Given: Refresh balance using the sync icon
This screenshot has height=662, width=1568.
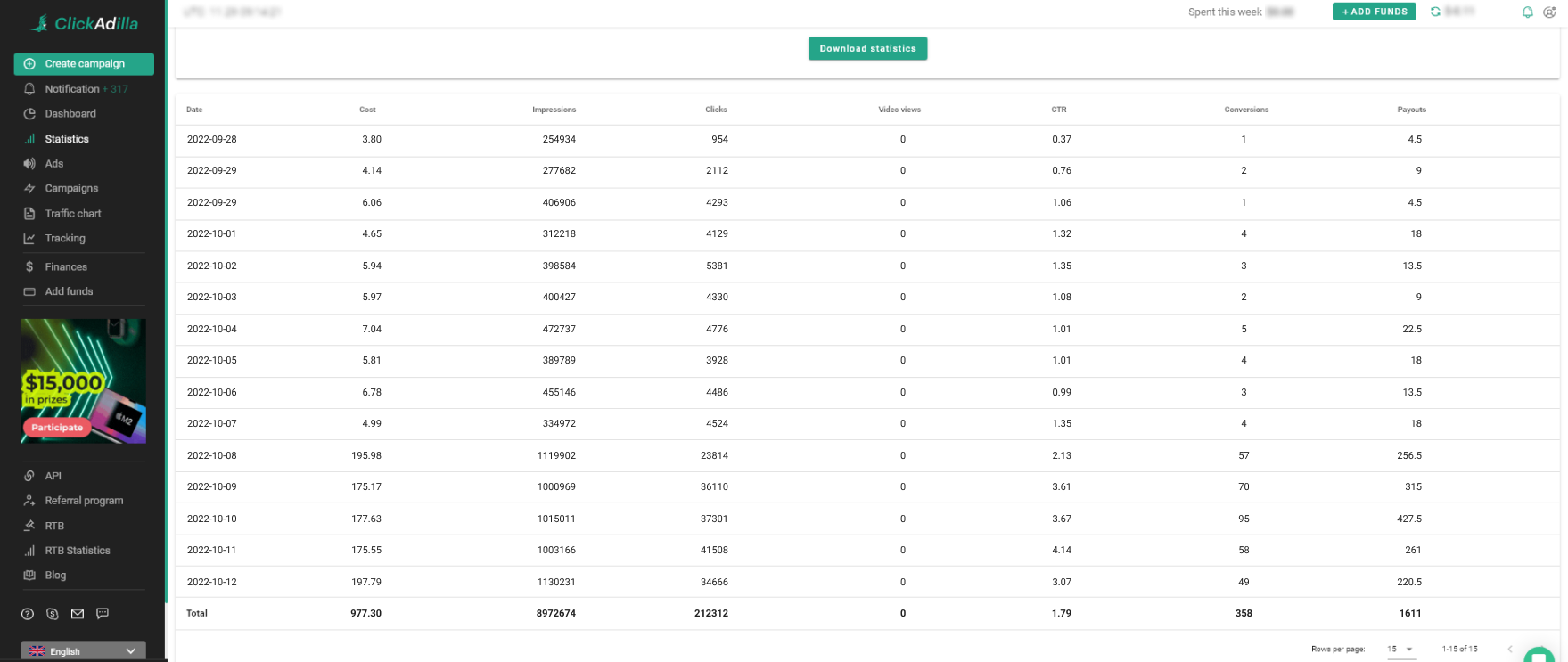Looking at the screenshot, I should click(x=1435, y=12).
